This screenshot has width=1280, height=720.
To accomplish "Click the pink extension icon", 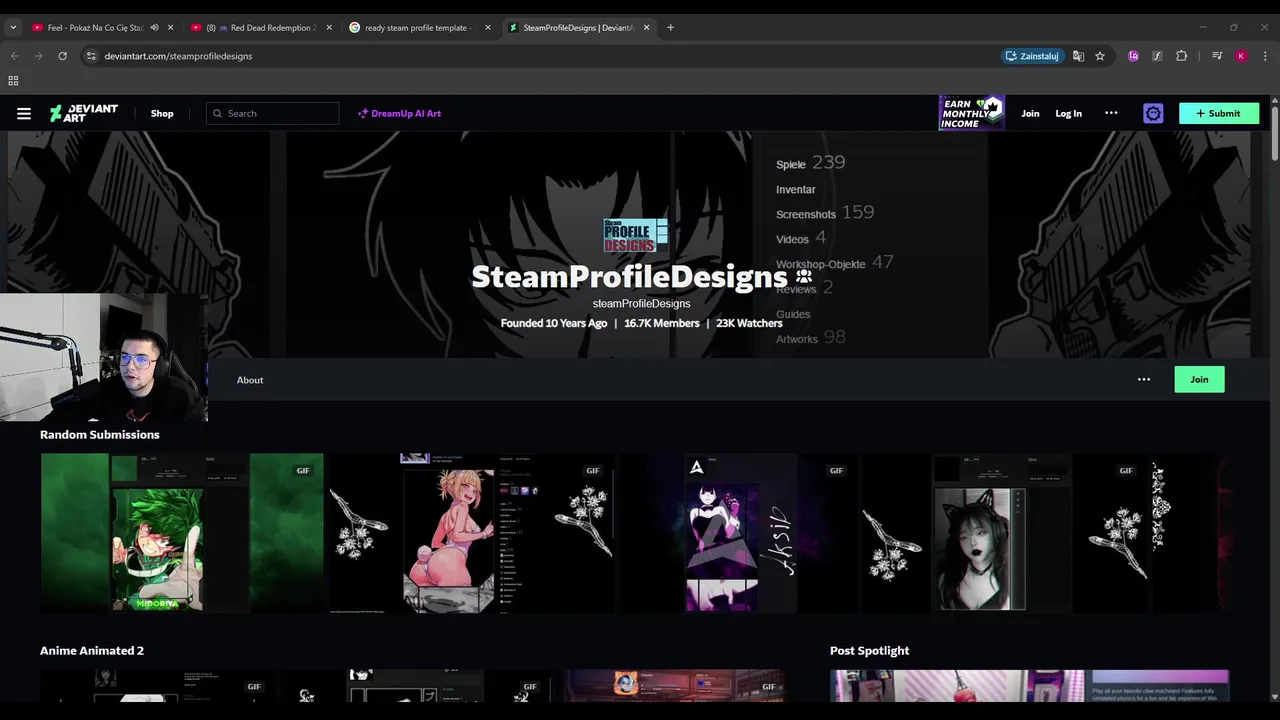I will (1133, 56).
